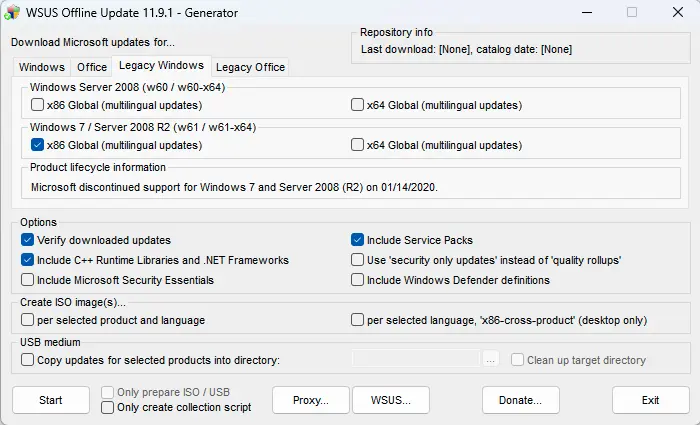
Task: Click the browse ellipsis button
Action: click(x=490, y=359)
